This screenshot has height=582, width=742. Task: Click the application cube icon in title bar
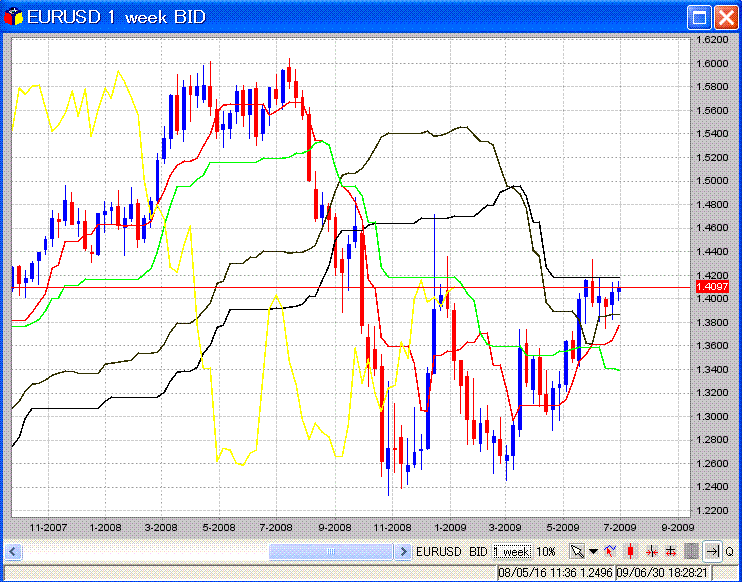[13, 18]
